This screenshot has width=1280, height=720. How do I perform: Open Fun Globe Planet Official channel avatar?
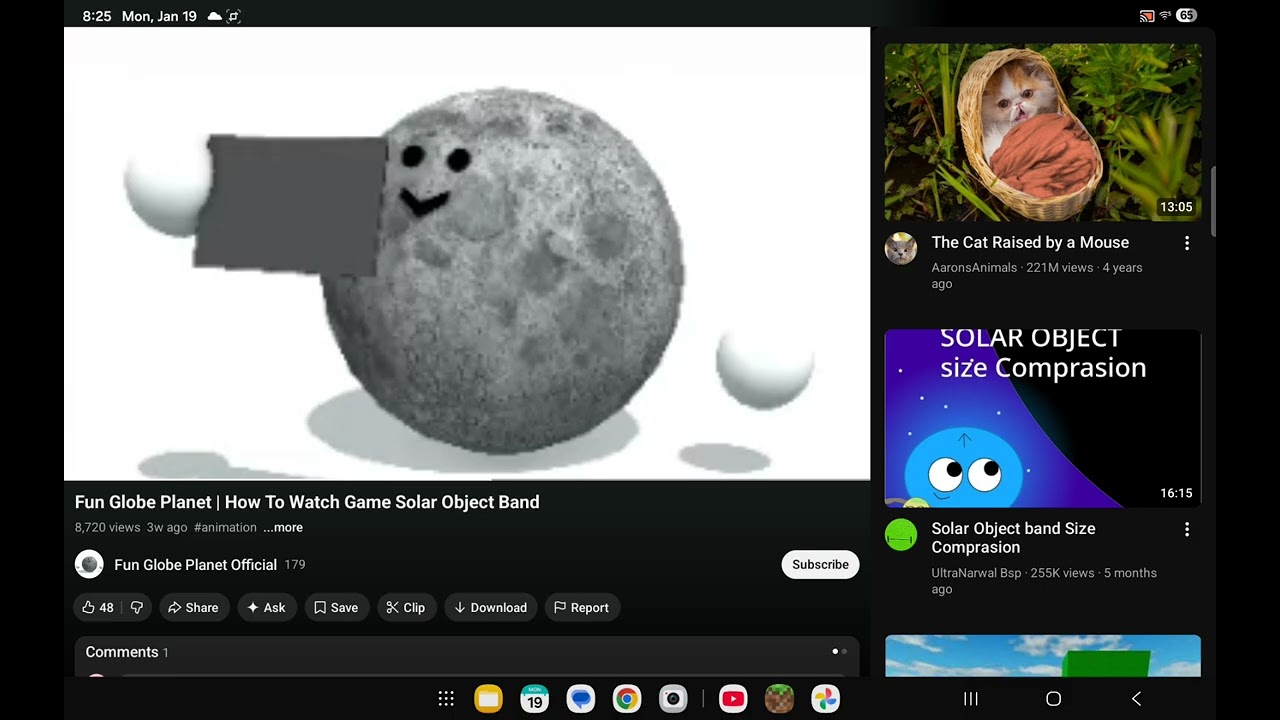click(89, 564)
